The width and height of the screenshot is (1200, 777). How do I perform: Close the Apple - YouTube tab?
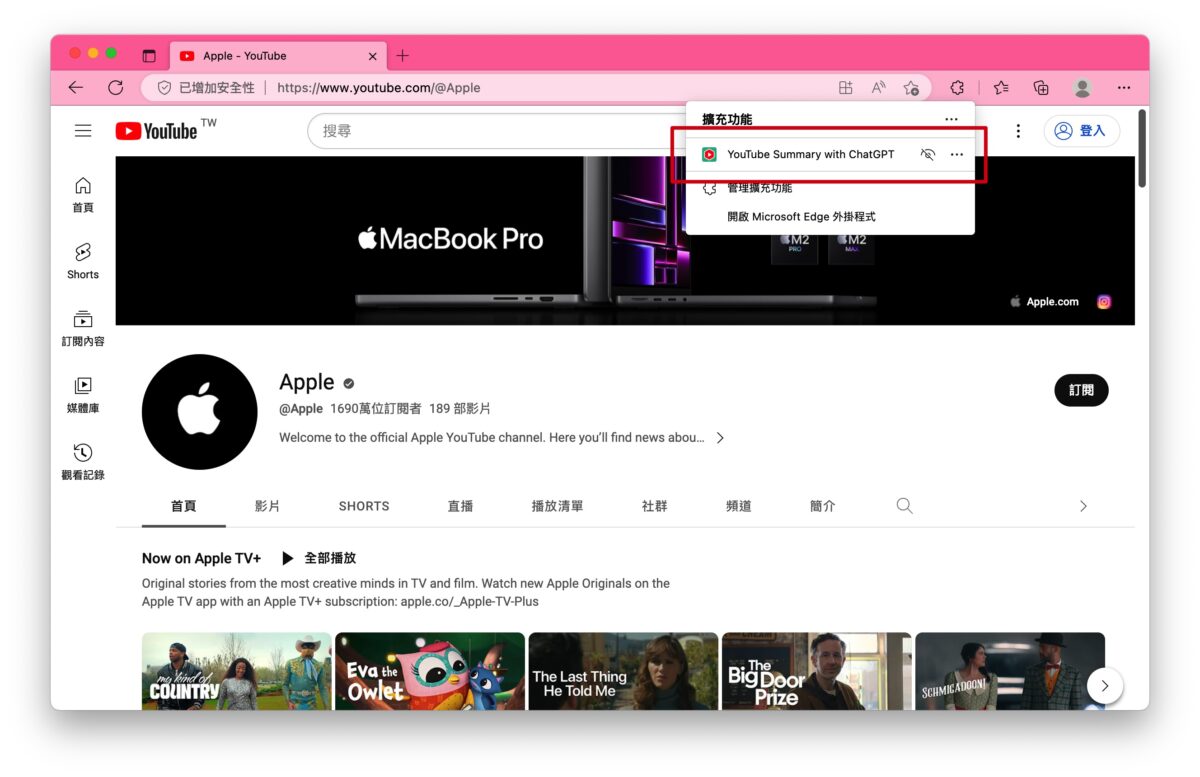coord(373,56)
